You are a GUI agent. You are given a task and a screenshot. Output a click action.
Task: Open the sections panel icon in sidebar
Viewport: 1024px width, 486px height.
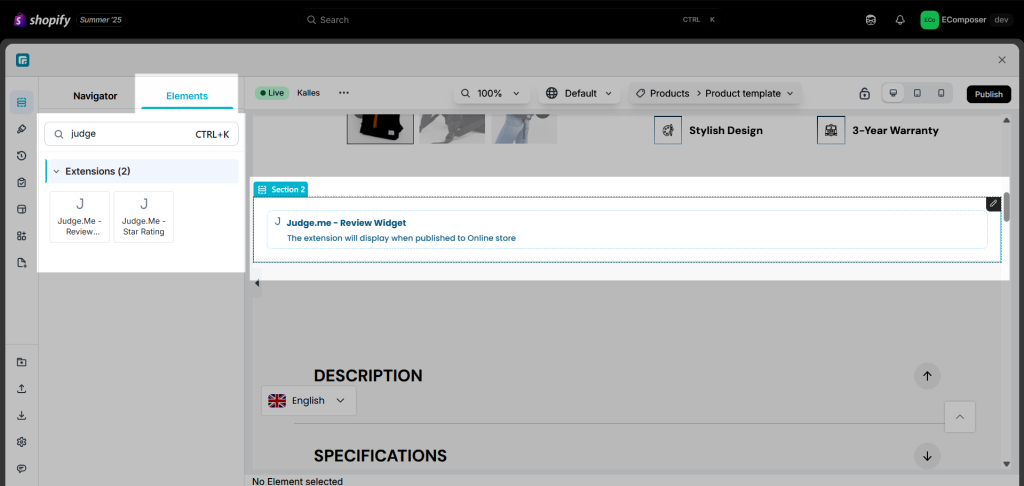click(x=22, y=102)
